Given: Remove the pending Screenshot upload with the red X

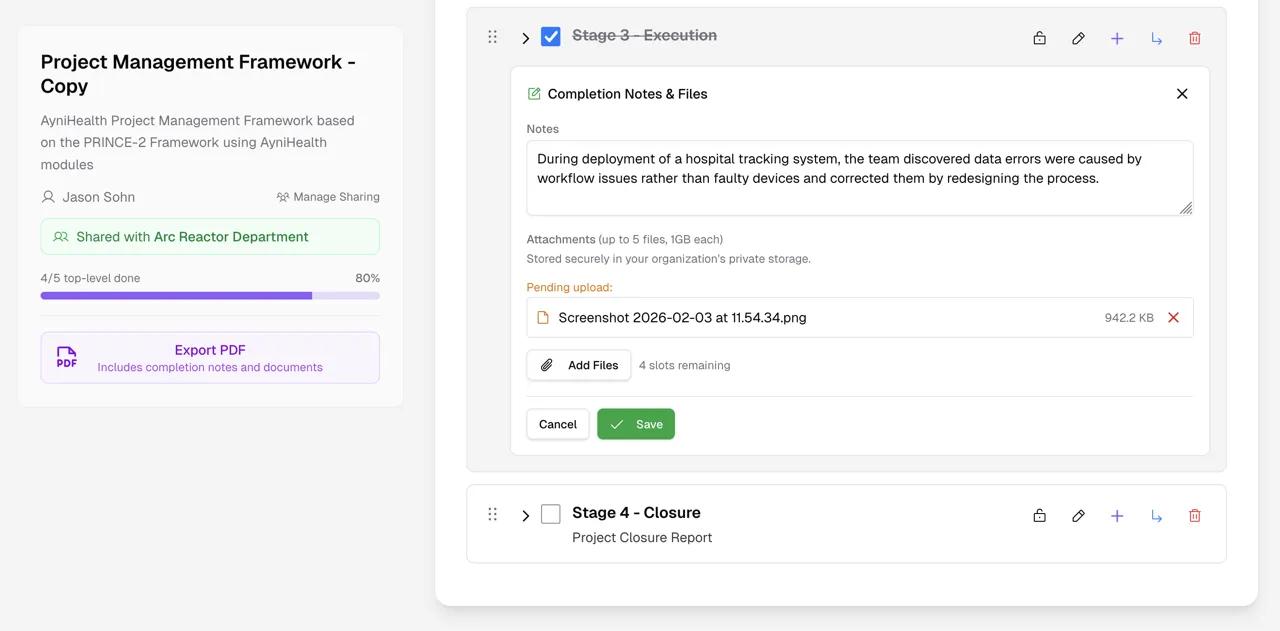Looking at the screenshot, I should click(1173, 317).
